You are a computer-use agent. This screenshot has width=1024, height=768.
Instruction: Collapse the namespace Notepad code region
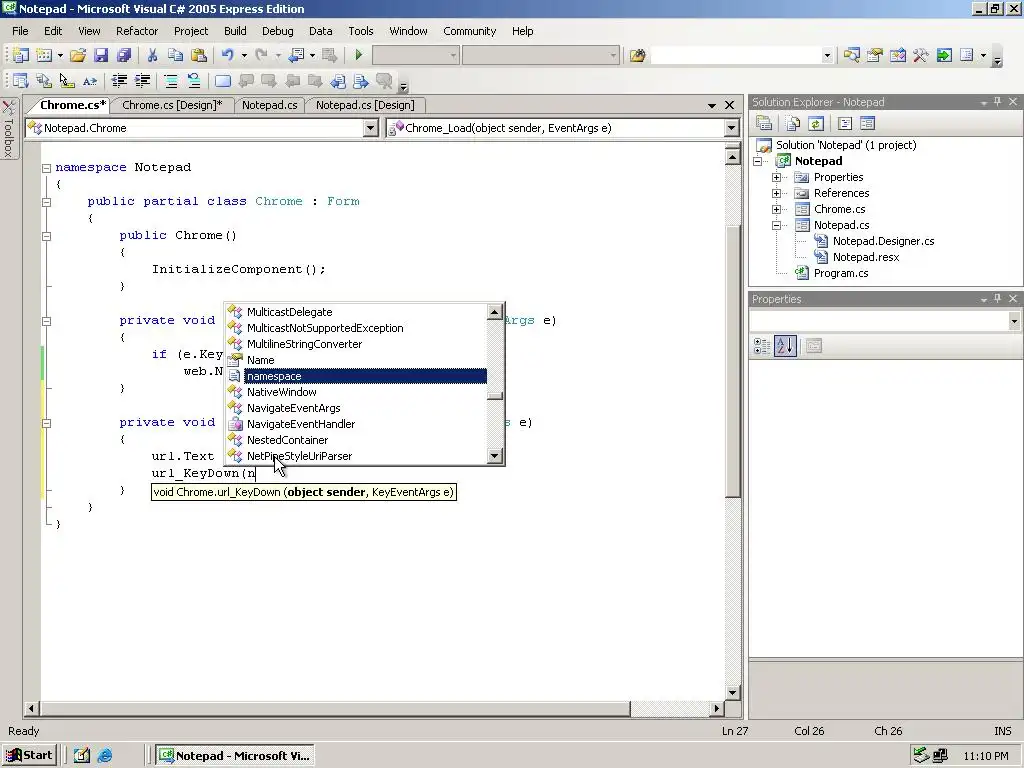[46, 168]
